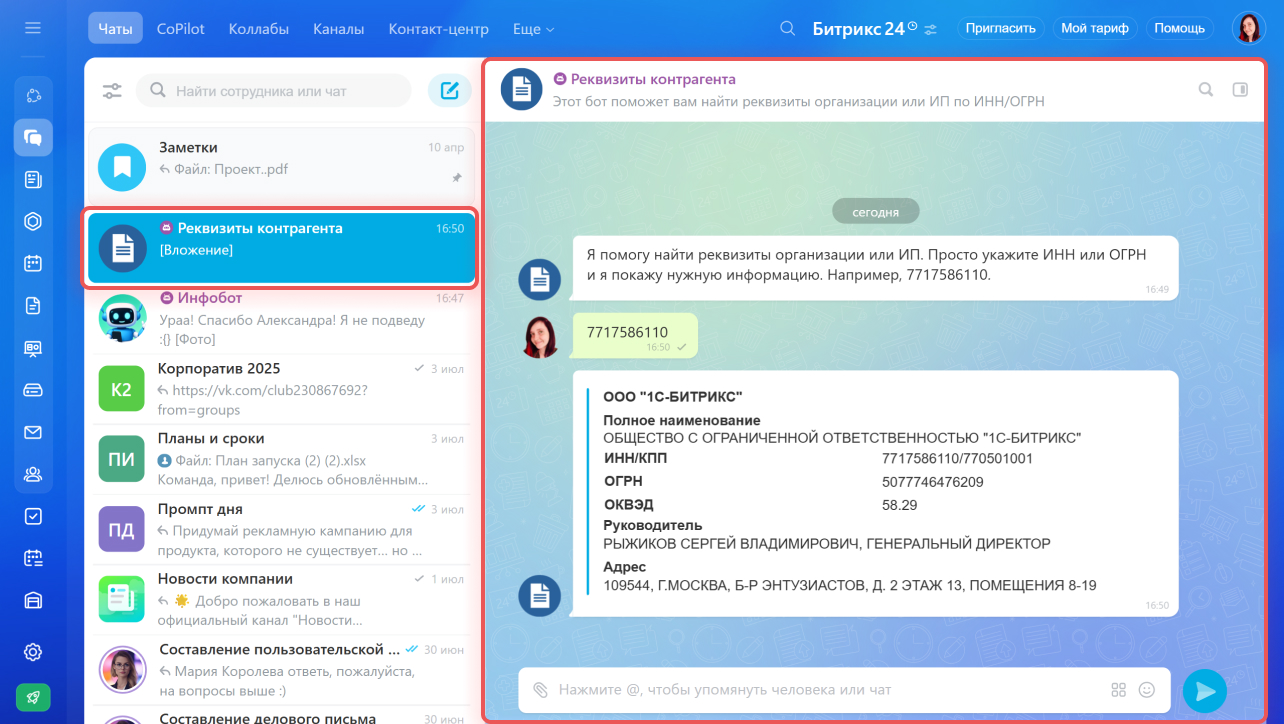Open the Промпт дня chat
This screenshot has width=1284, height=724.
pyautogui.click(x=281, y=529)
